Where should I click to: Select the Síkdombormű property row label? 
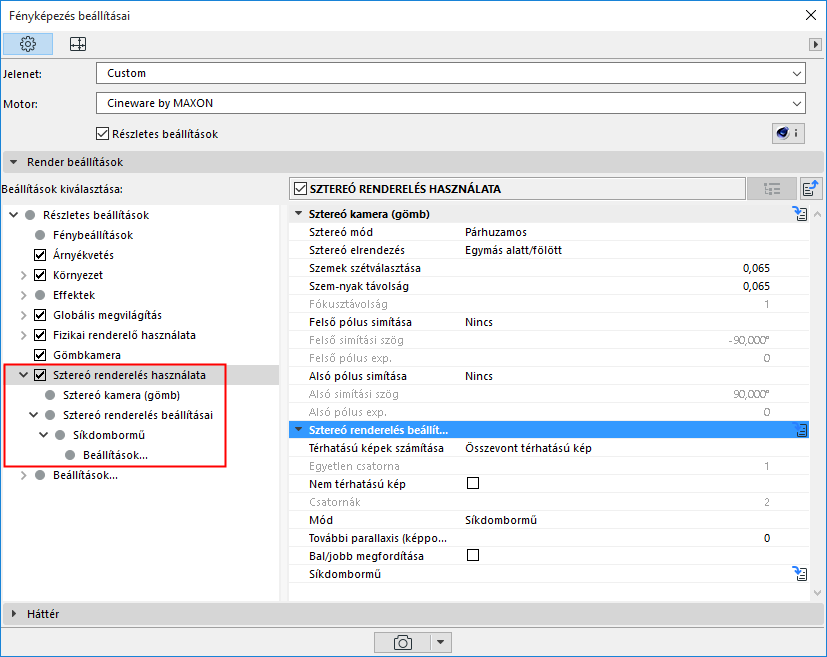(345, 574)
